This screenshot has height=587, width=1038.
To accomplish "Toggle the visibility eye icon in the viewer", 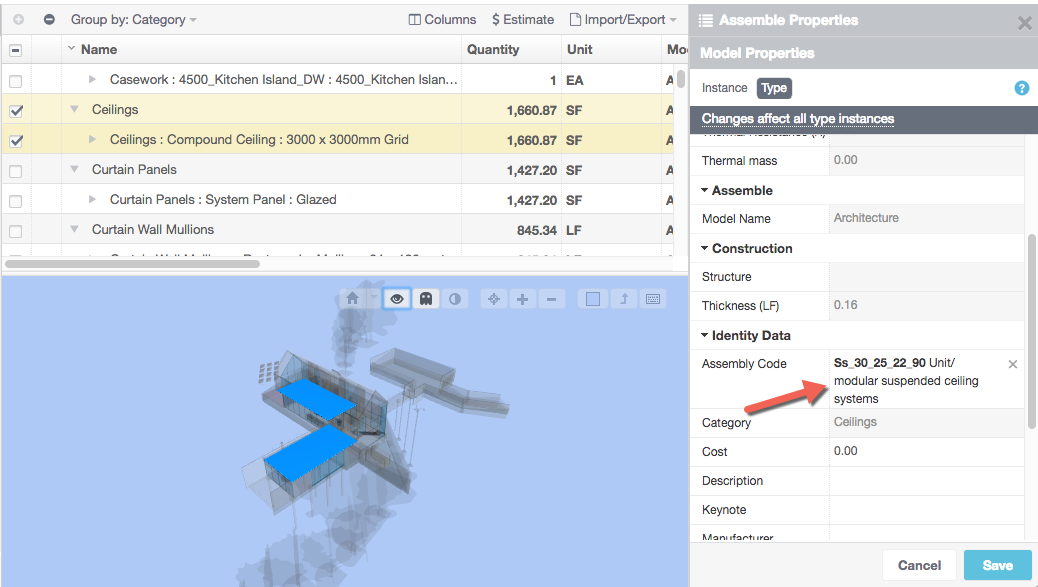I will pos(396,298).
